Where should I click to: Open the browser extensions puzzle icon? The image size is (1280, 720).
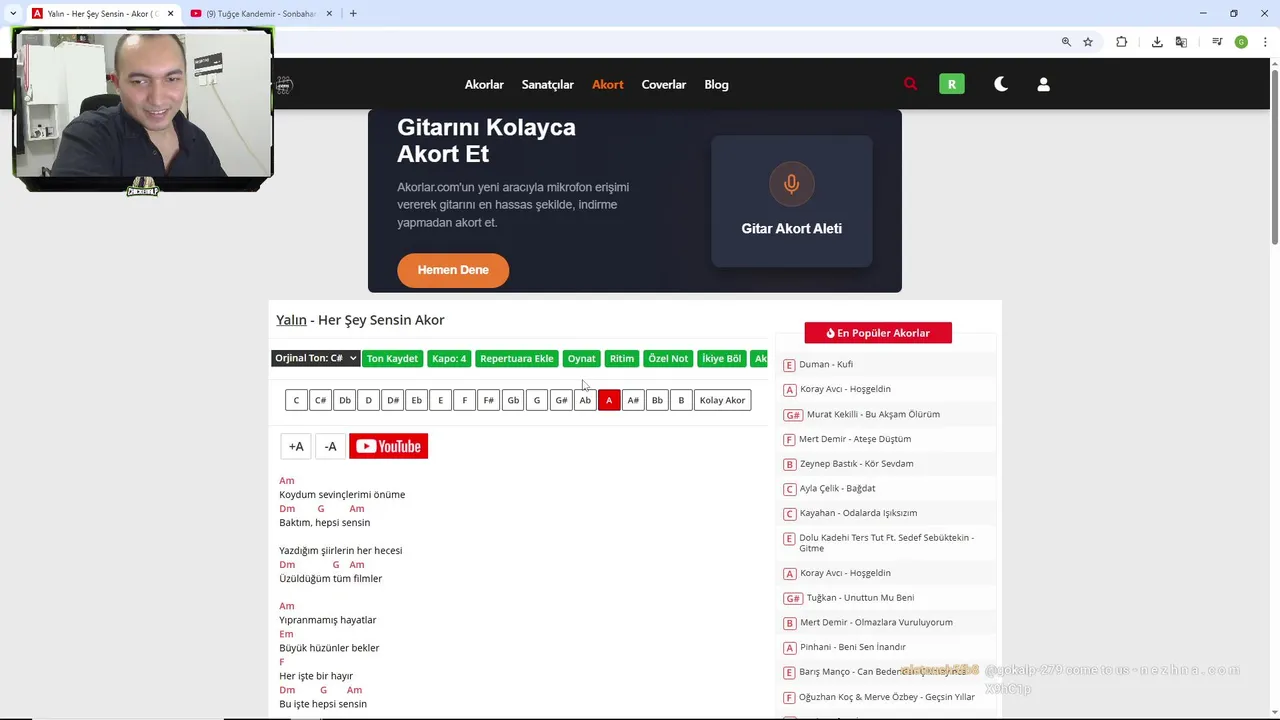tap(1121, 42)
